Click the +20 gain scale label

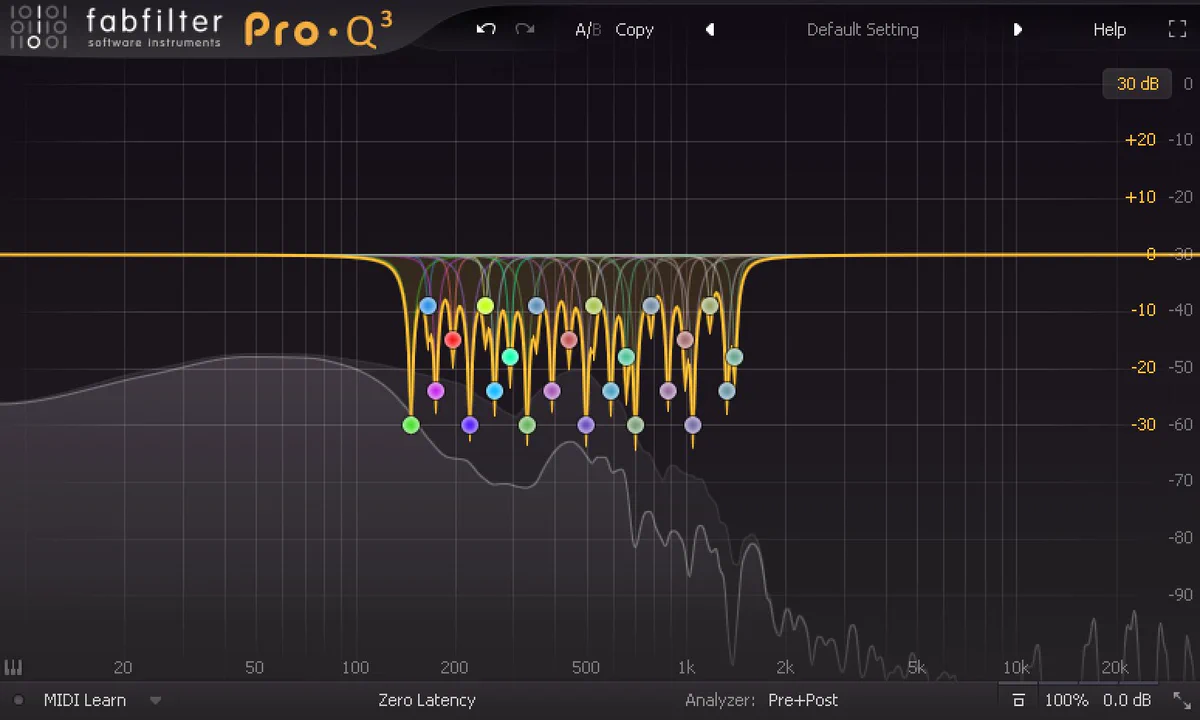click(x=1140, y=140)
